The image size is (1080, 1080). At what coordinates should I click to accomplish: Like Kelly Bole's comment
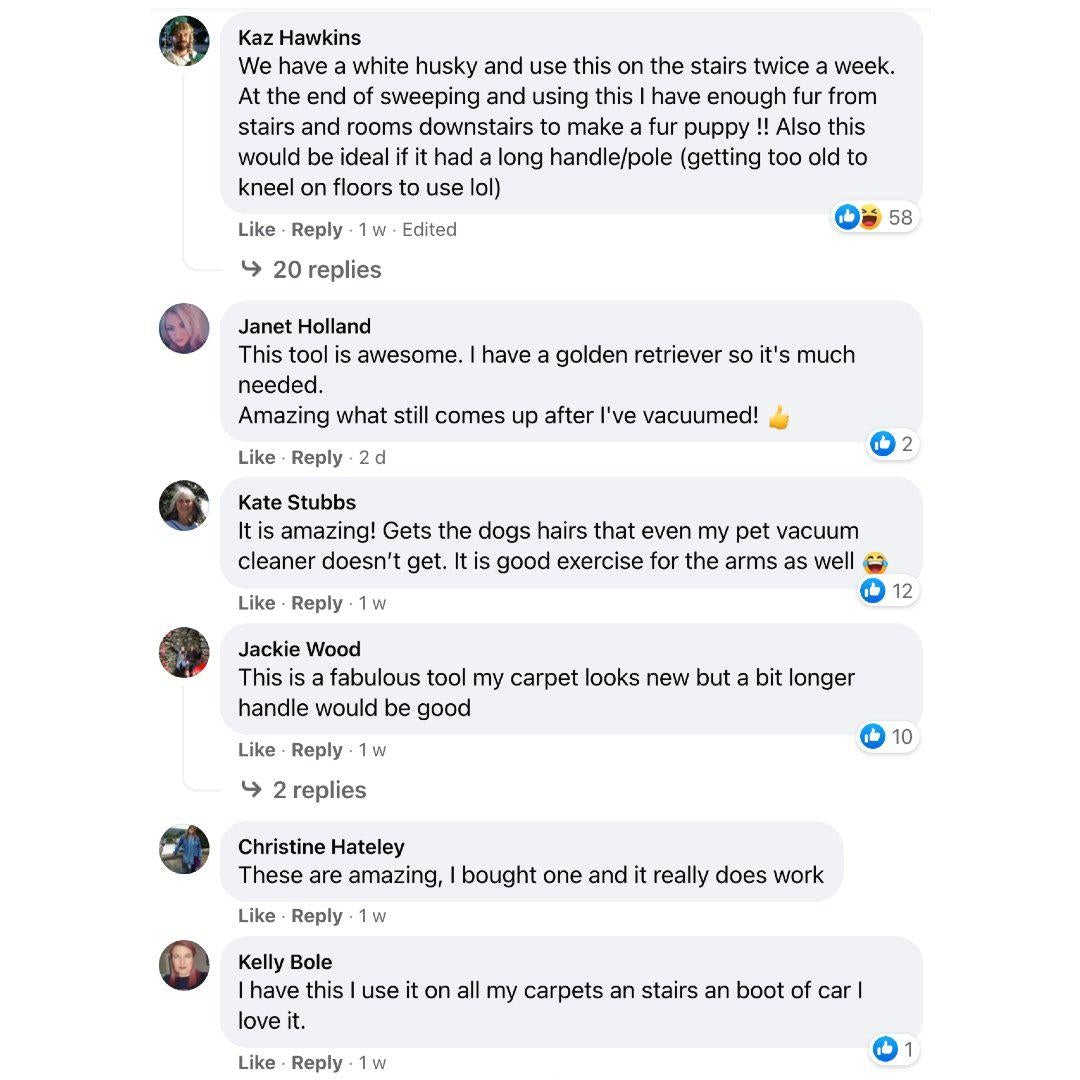click(x=256, y=1063)
